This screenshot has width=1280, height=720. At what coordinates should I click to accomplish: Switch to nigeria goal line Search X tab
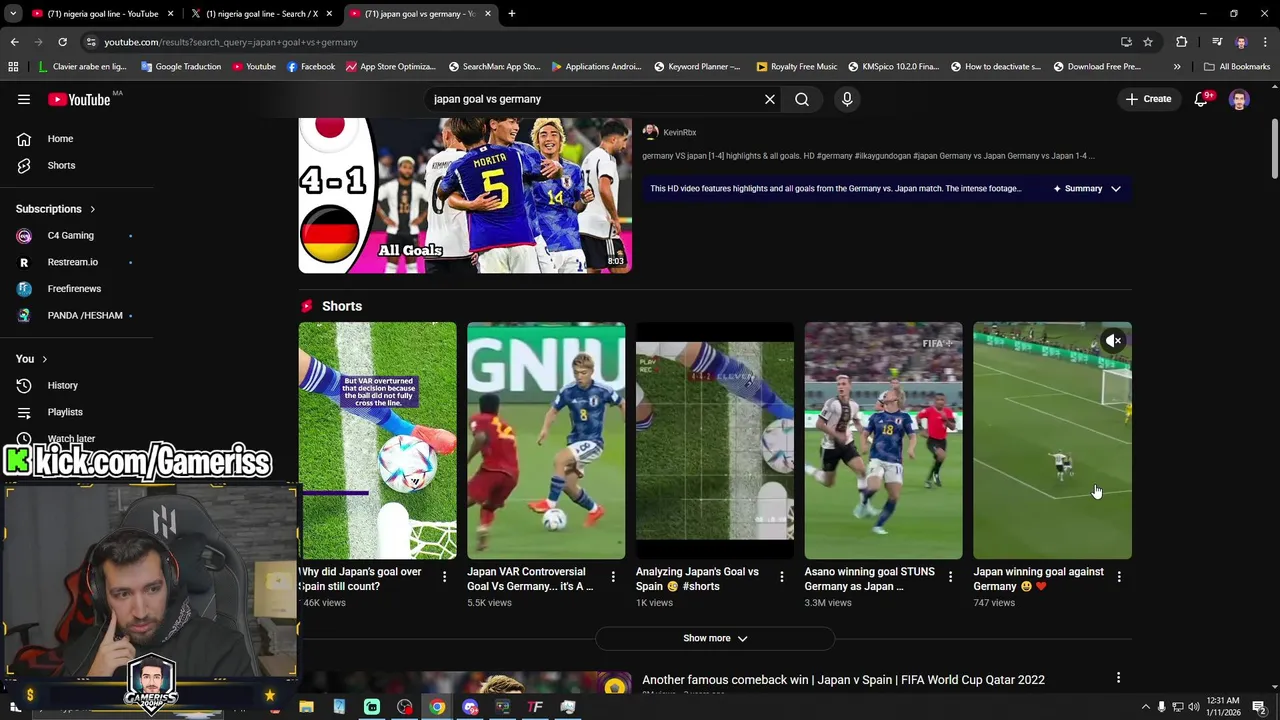[260, 14]
